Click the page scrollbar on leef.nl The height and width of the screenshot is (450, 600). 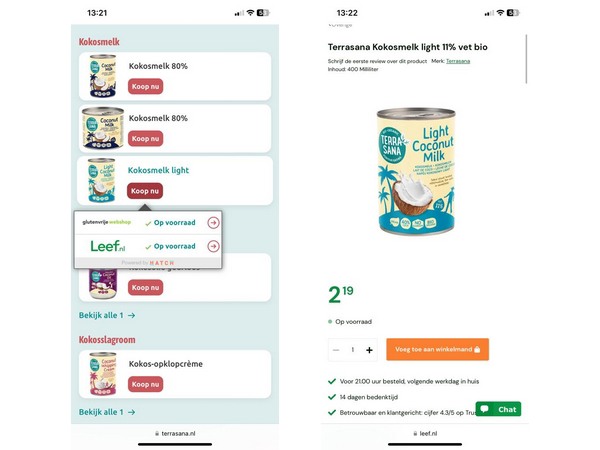[x=526, y=59]
